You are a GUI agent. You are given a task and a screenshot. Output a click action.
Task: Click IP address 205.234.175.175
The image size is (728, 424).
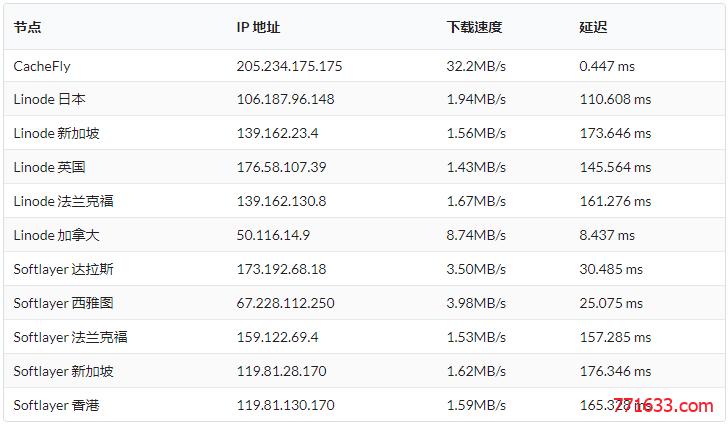[289, 66]
